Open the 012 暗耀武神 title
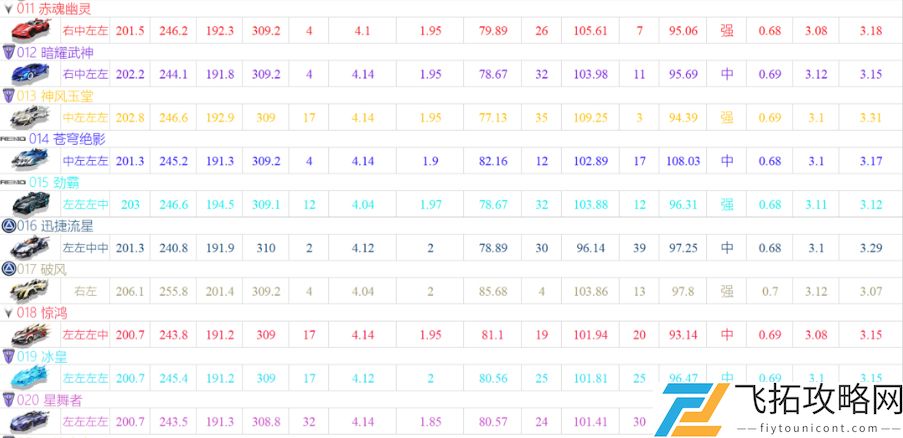Viewport: 903px width, 438px height. pos(55,52)
